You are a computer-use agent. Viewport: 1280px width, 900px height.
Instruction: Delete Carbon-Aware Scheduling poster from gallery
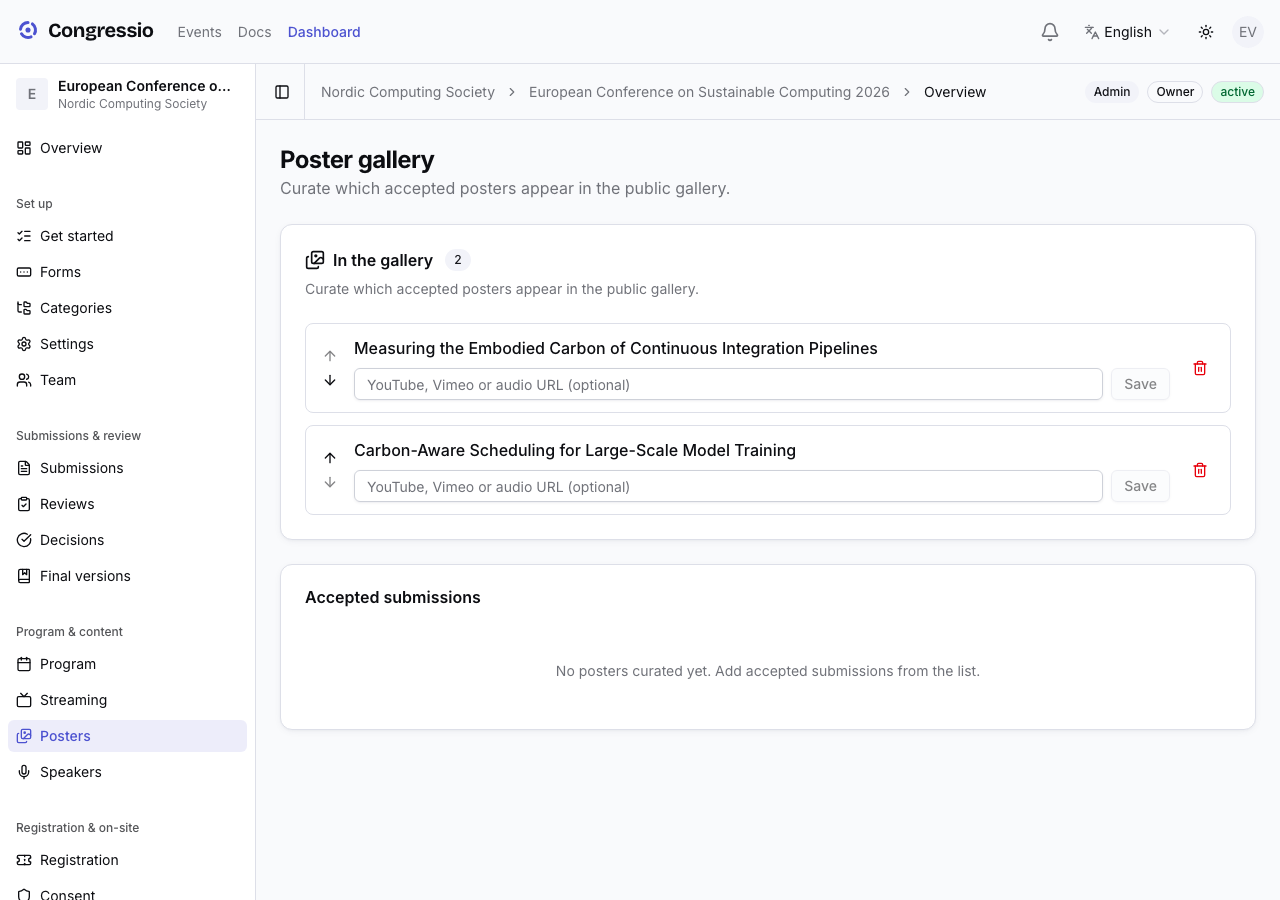(1200, 470)
